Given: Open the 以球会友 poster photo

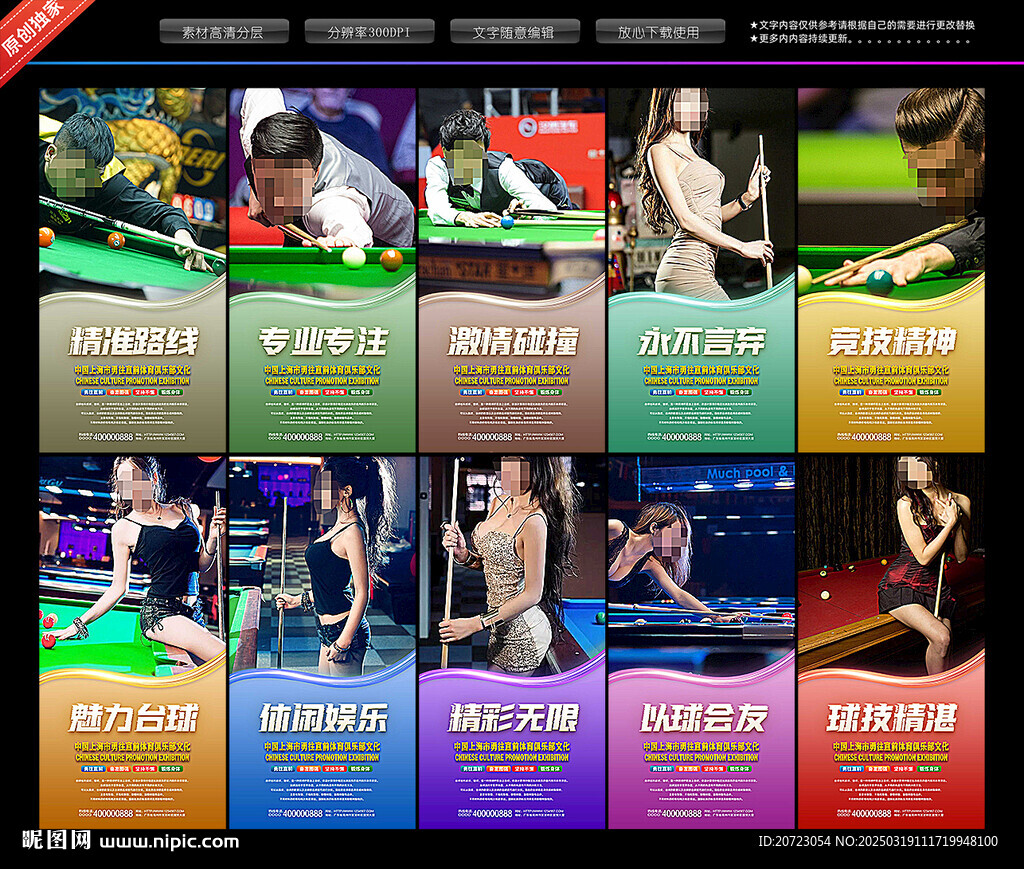Looking at the screenshot, I should click(701, 565).
